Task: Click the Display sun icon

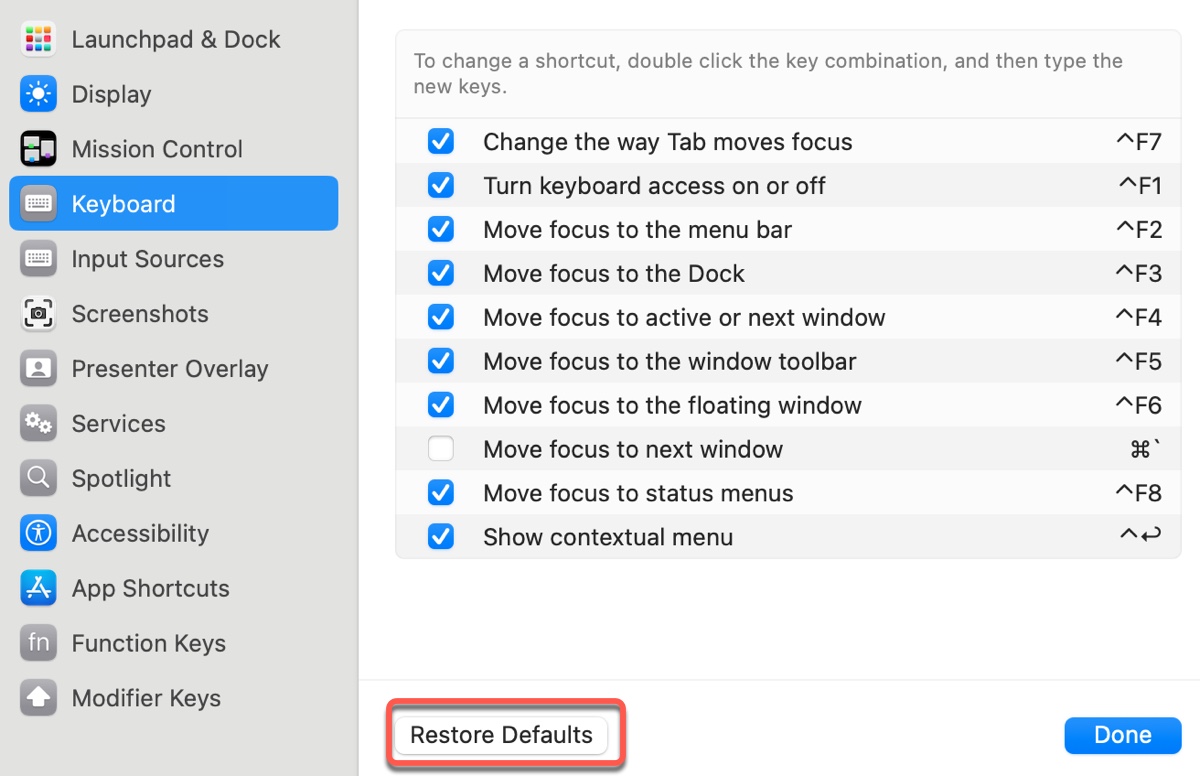Action: click(x=38, y=95)
